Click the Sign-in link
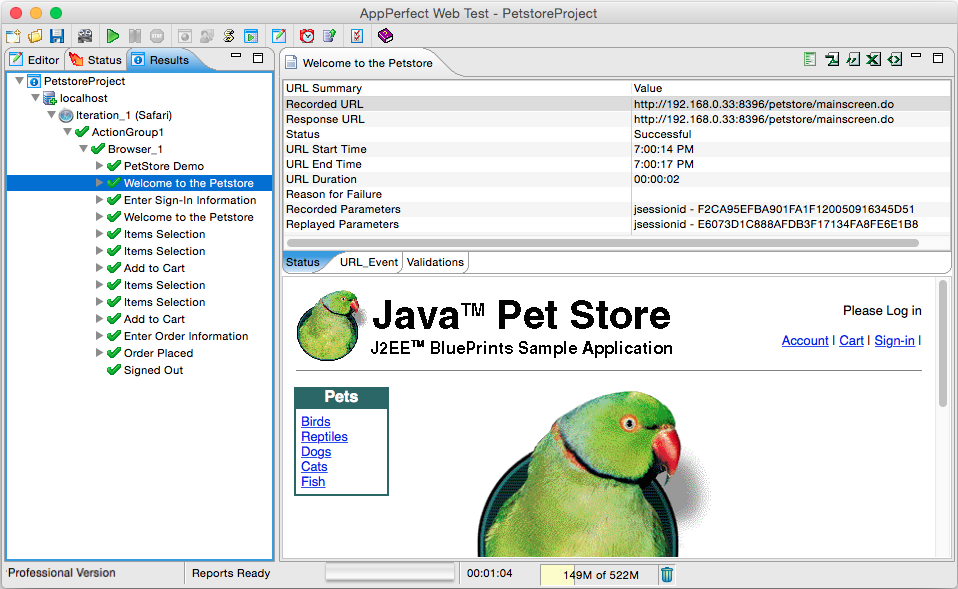The height and width of the screenshot is (589, 958). coord(894,340)
